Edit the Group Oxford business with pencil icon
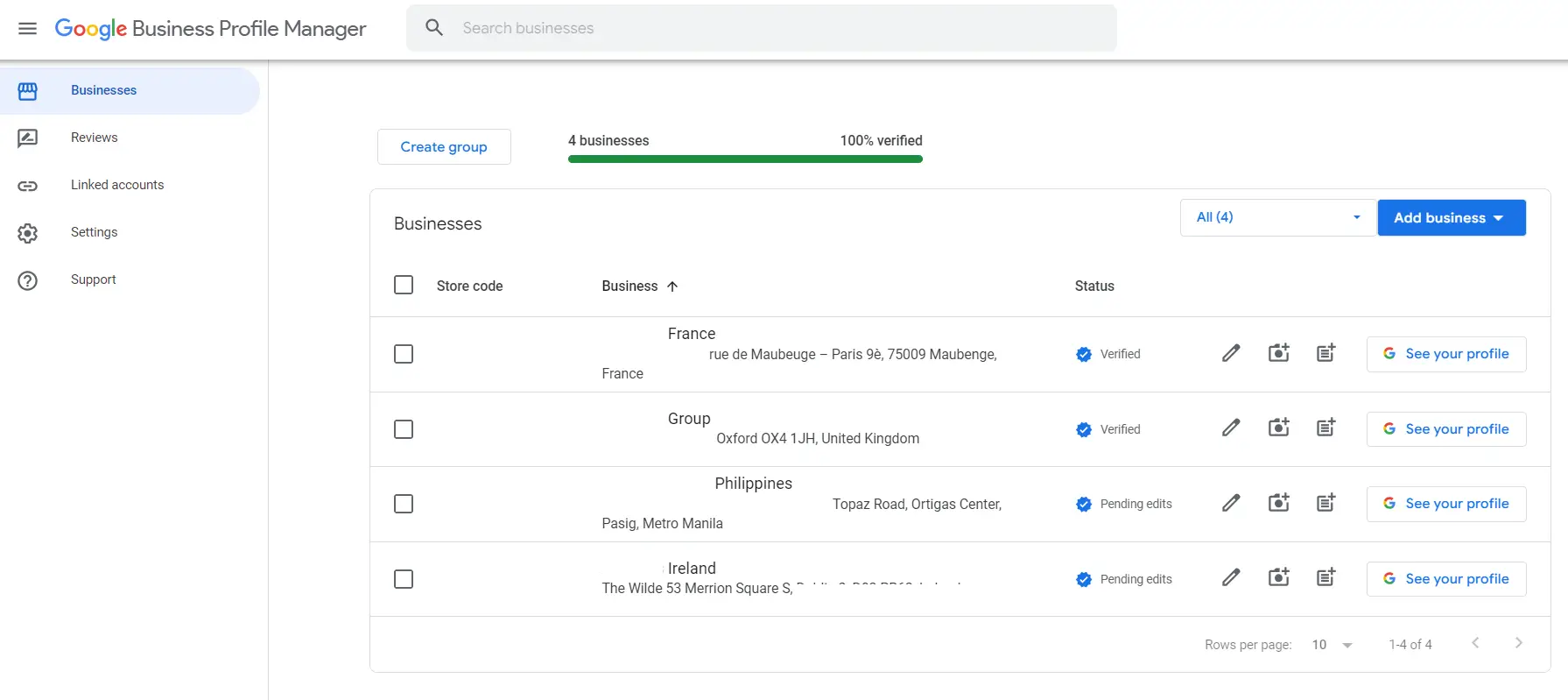Viewport: 1568px width, 700px height. (1231, 428)
